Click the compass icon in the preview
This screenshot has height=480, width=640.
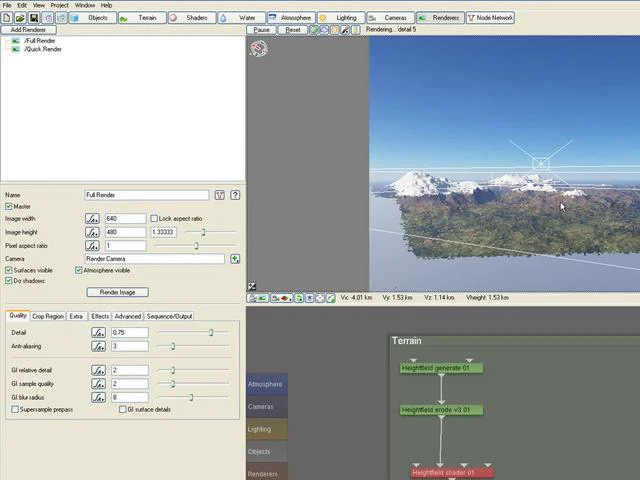pyautogui.click(x=259, y=49)
